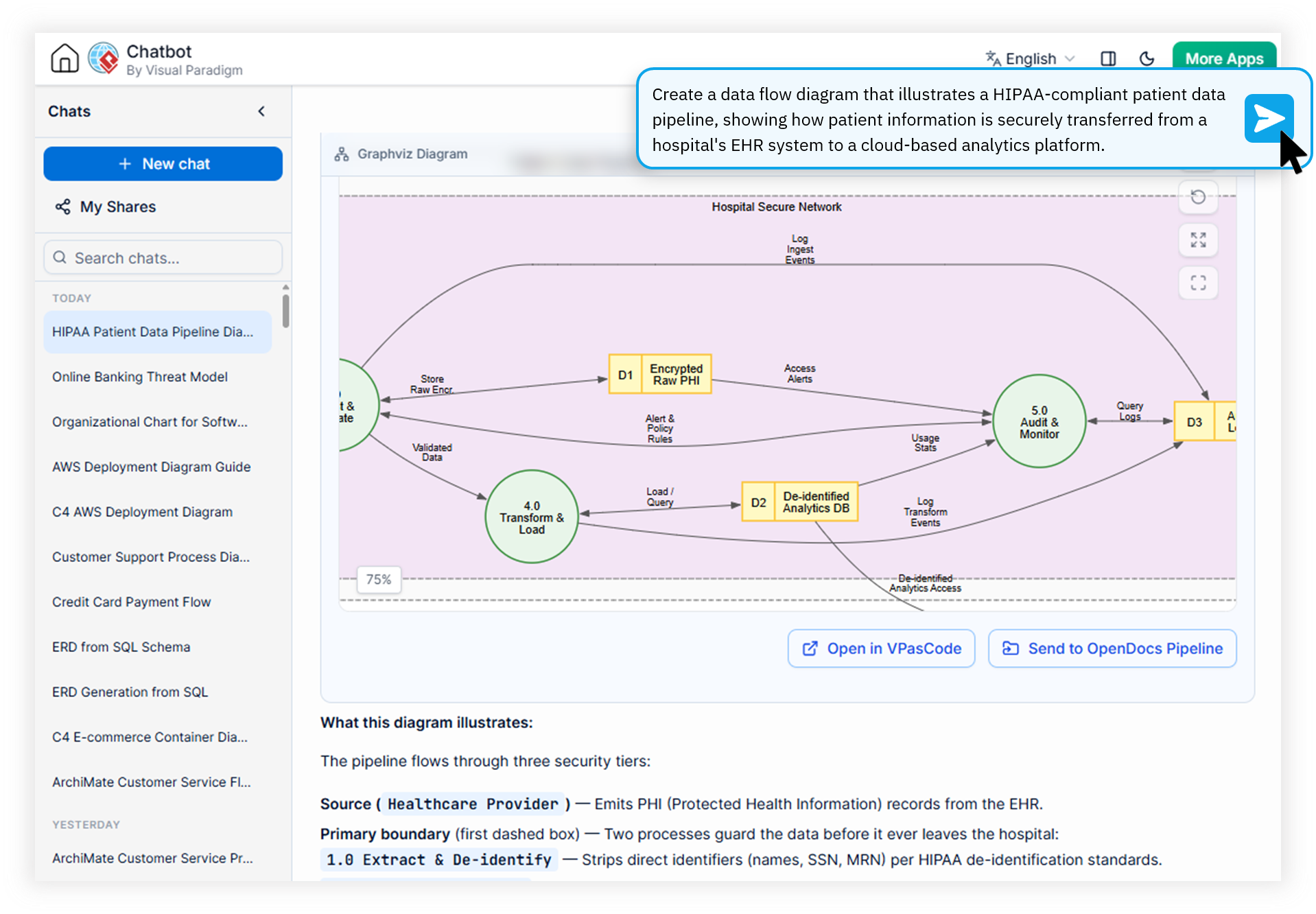1316x914 pixels.
Task: Click the Access Alerts edge label
Action: [x=800, y=374]
